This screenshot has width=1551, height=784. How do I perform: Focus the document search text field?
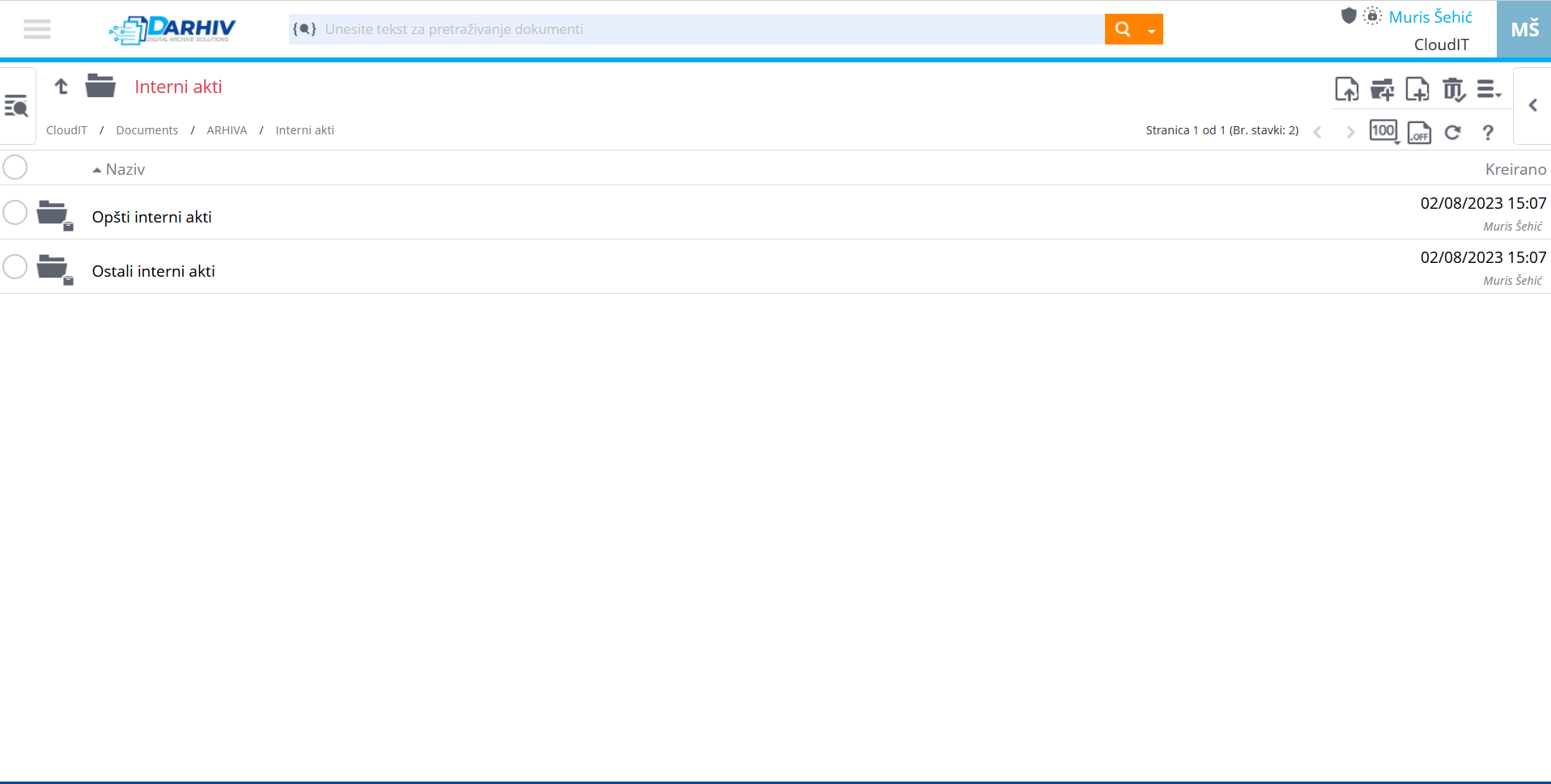(712, 29)
